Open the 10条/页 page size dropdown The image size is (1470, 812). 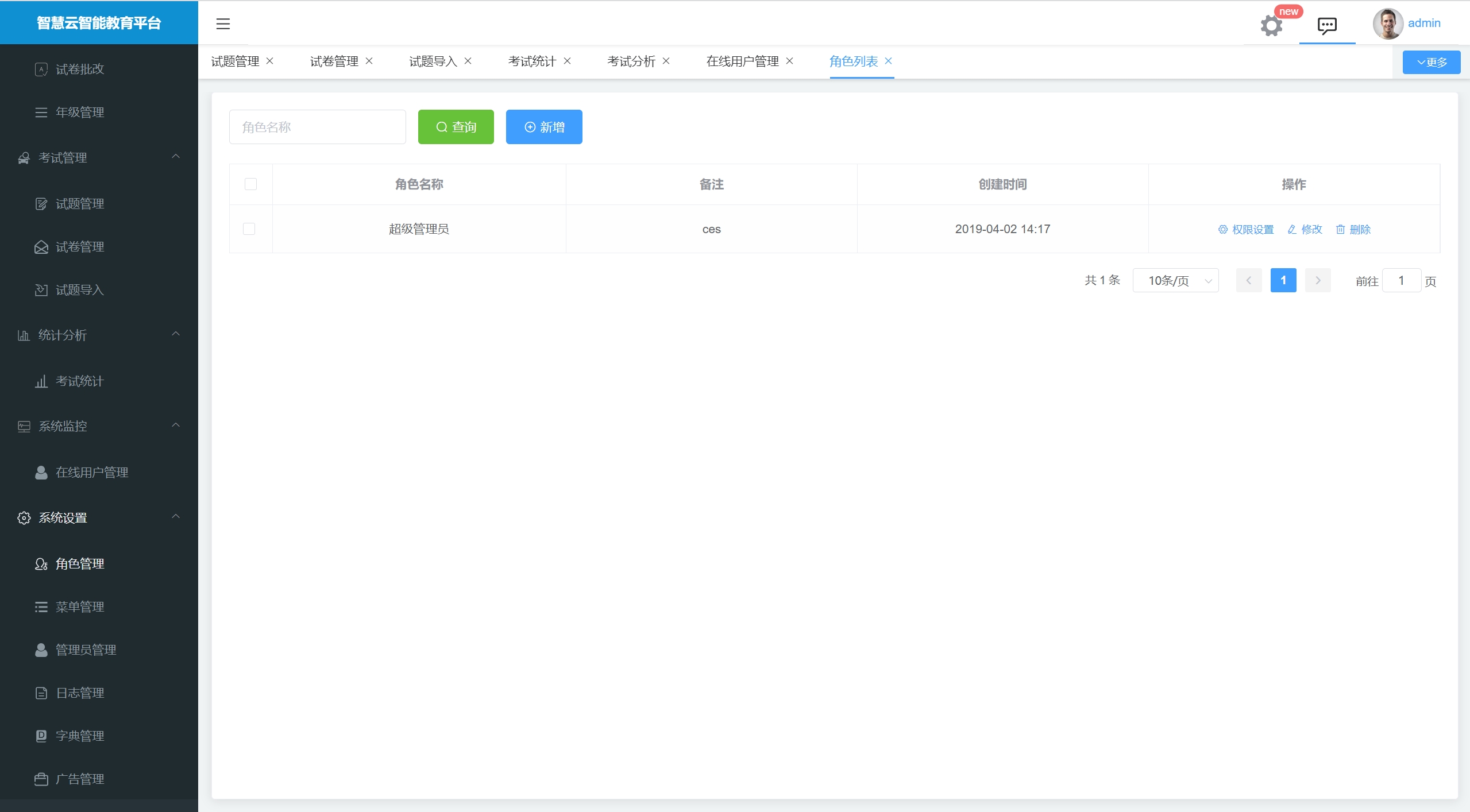[1175, 281]
